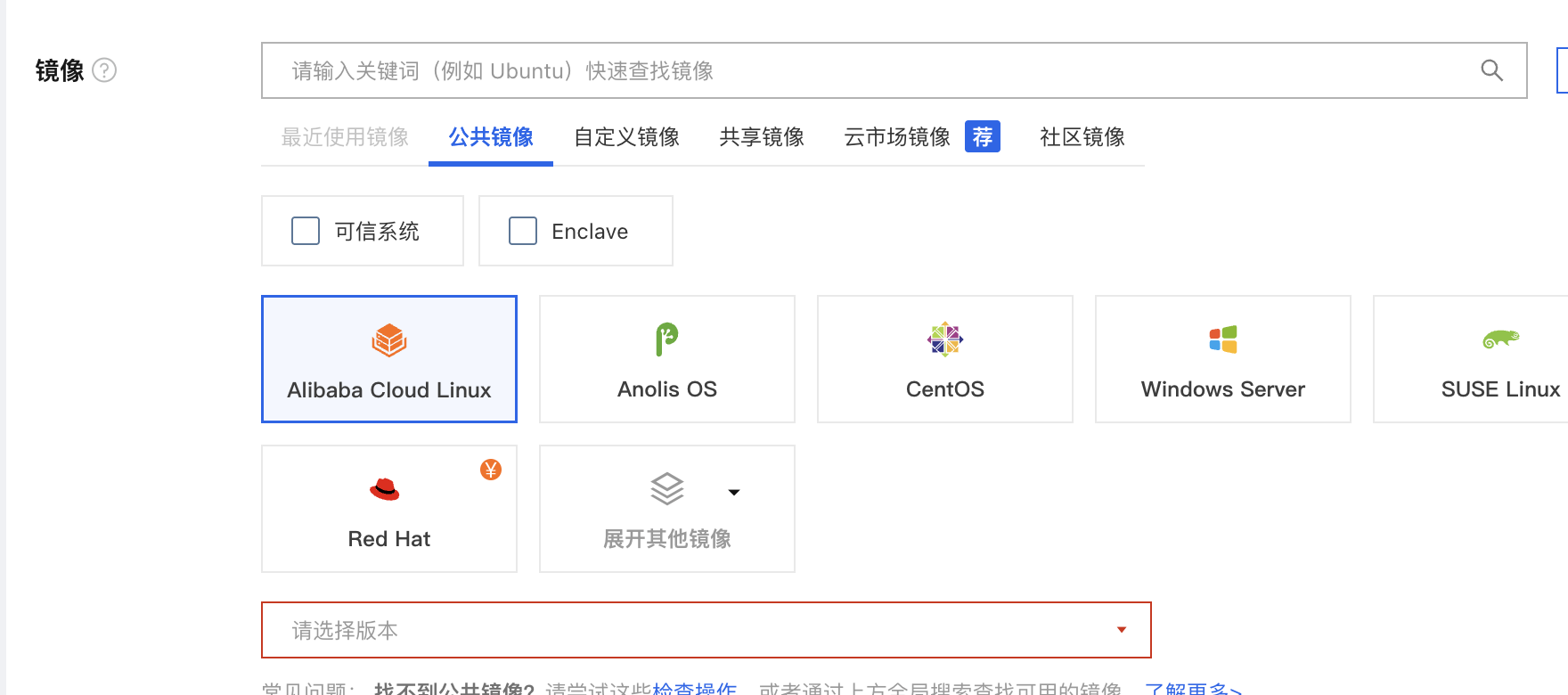
Task: Switch to the 最近使用镜像 tab
Action: click(x=345, y=137)
